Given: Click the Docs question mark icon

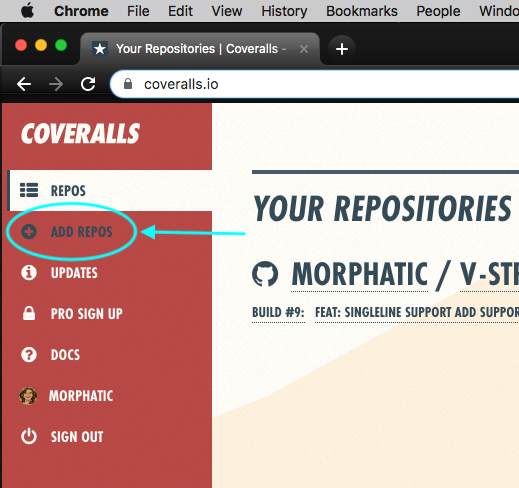Looking at the screenshot, I should pos(29,354).
